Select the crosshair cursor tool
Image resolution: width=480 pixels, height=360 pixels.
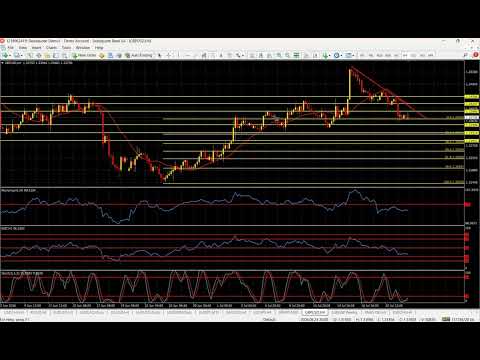(x=169, y=55)
